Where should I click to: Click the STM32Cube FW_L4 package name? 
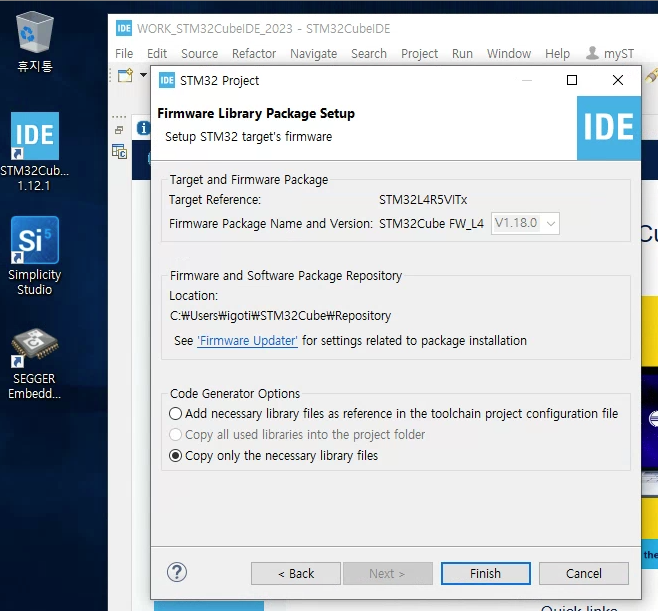coord(431,224)
